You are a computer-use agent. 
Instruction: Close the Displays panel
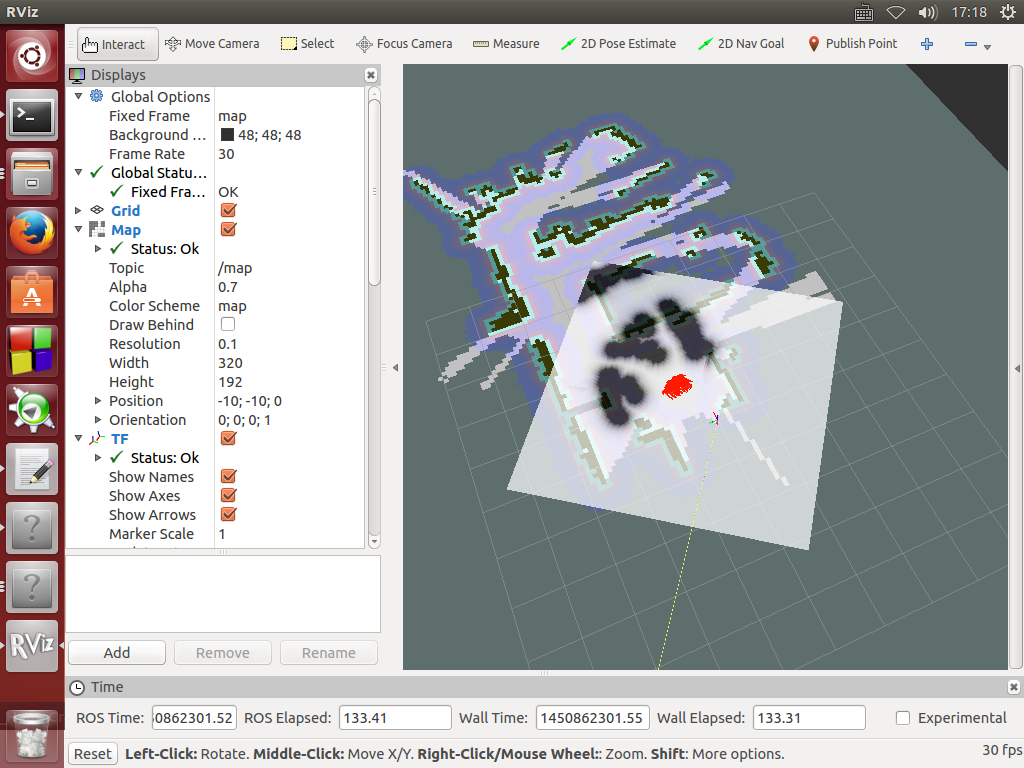[x=370, y=75]
